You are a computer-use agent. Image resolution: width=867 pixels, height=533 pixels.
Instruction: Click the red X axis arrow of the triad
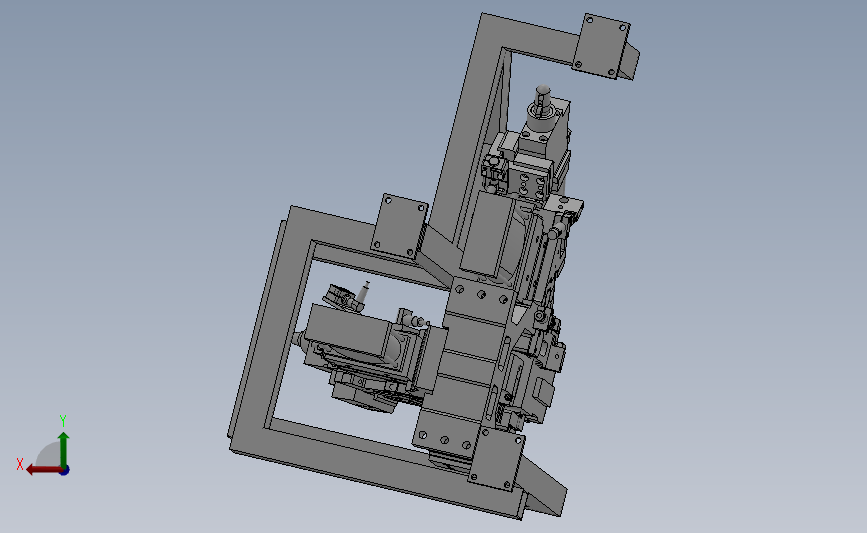[44, 470]
